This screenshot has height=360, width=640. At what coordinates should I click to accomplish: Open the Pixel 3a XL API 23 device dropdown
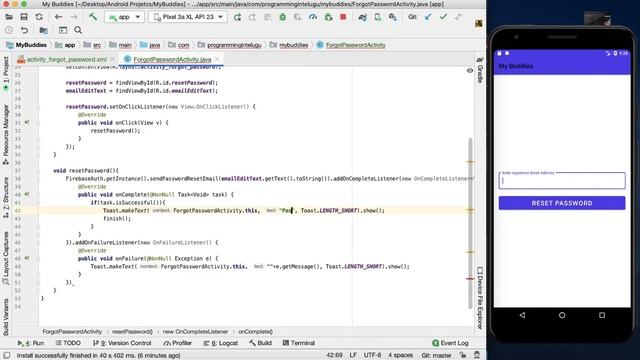point(188,17)
